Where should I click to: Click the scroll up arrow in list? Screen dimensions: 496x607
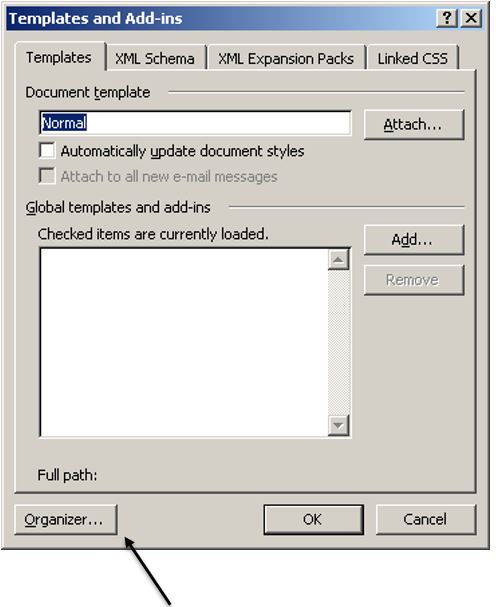coord(338,259)
